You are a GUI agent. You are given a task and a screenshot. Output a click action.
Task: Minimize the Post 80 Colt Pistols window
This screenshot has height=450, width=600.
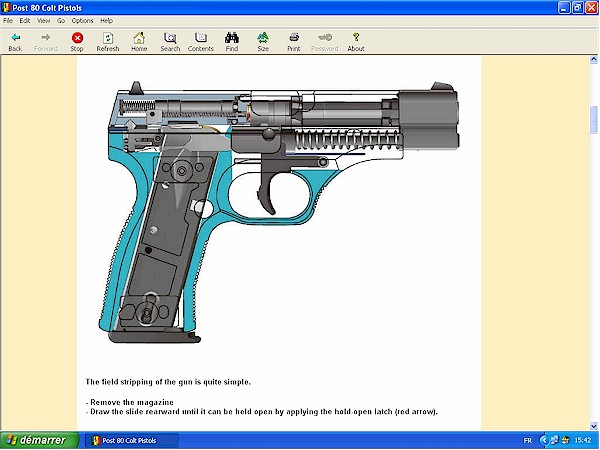tap(564, 8)
